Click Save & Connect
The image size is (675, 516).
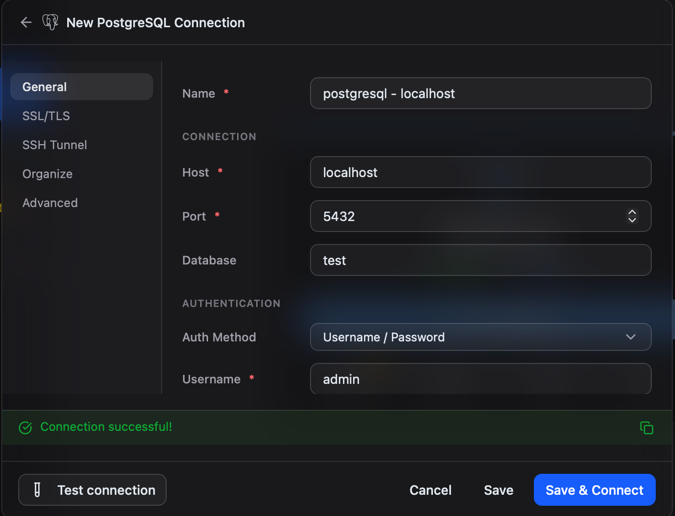(x=594, y=490)
